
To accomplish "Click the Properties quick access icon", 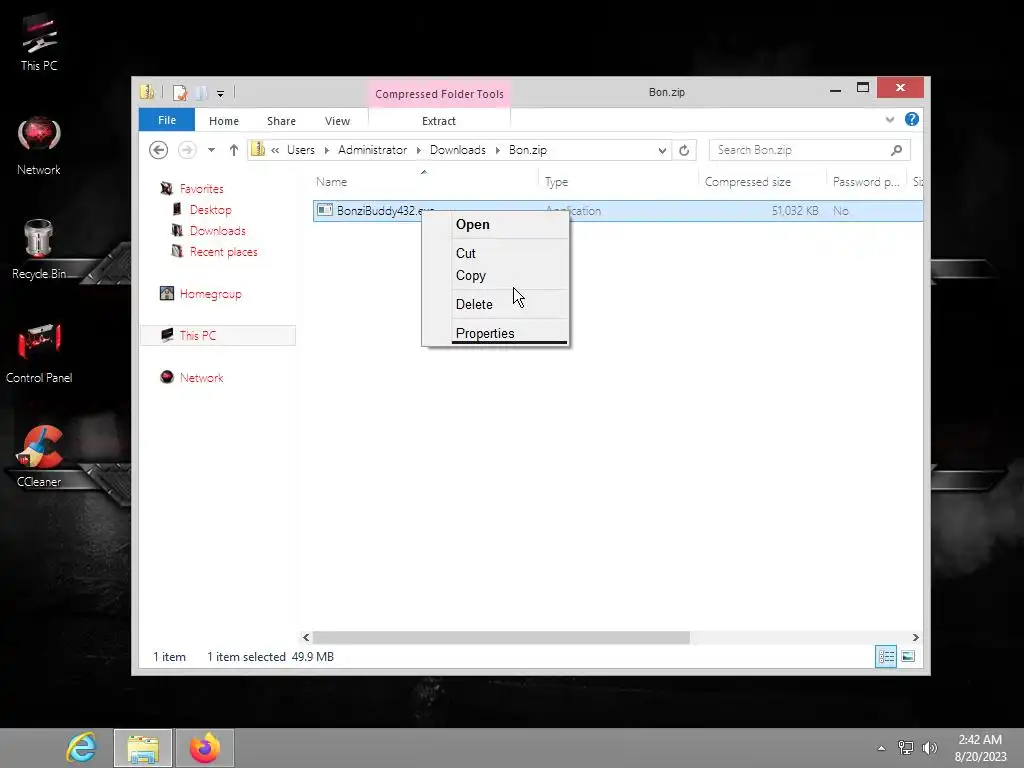I will coord(180,93).
